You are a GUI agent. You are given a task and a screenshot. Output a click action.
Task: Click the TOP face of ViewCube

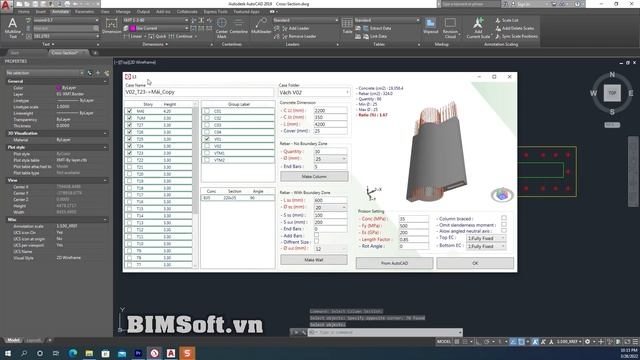[612, 93]
